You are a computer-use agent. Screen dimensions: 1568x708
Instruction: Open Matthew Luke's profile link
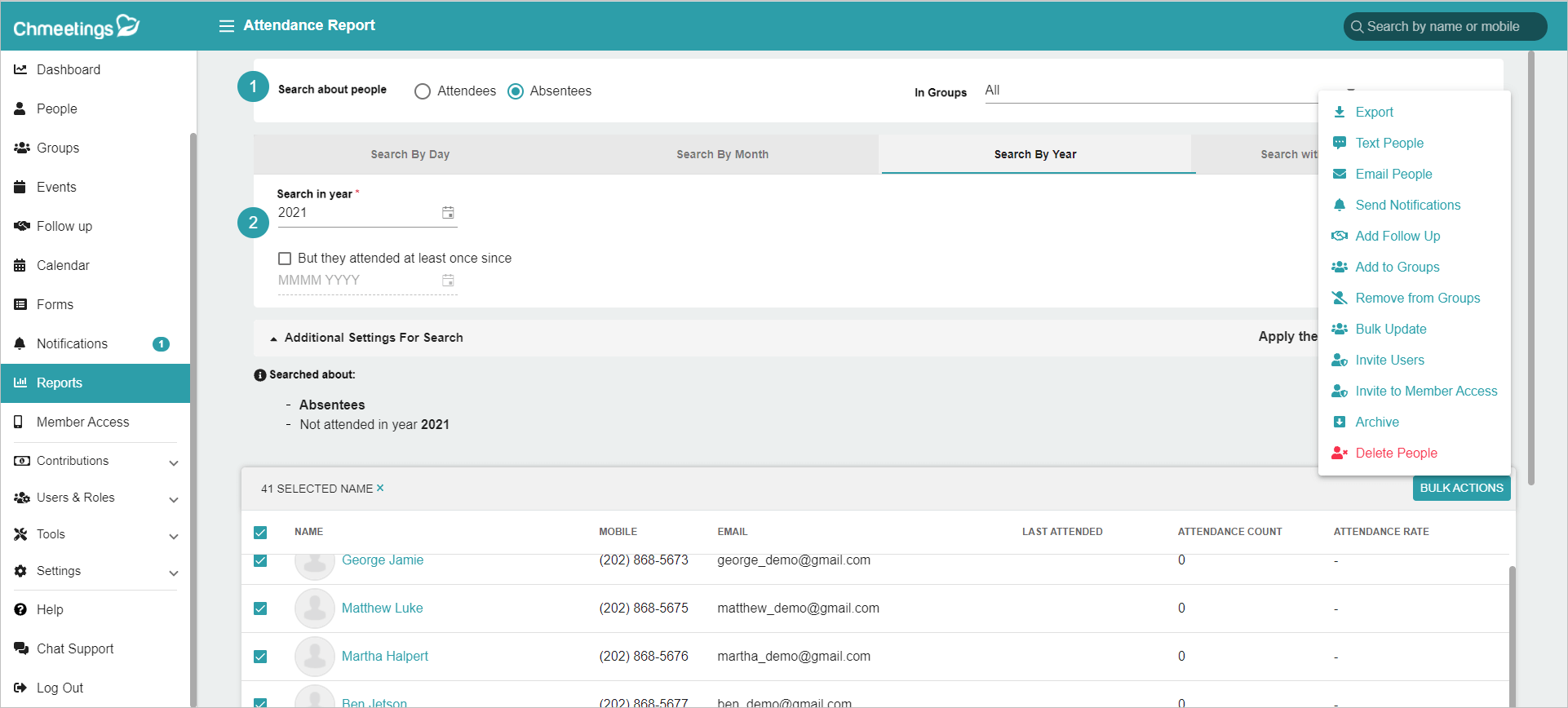382,608
